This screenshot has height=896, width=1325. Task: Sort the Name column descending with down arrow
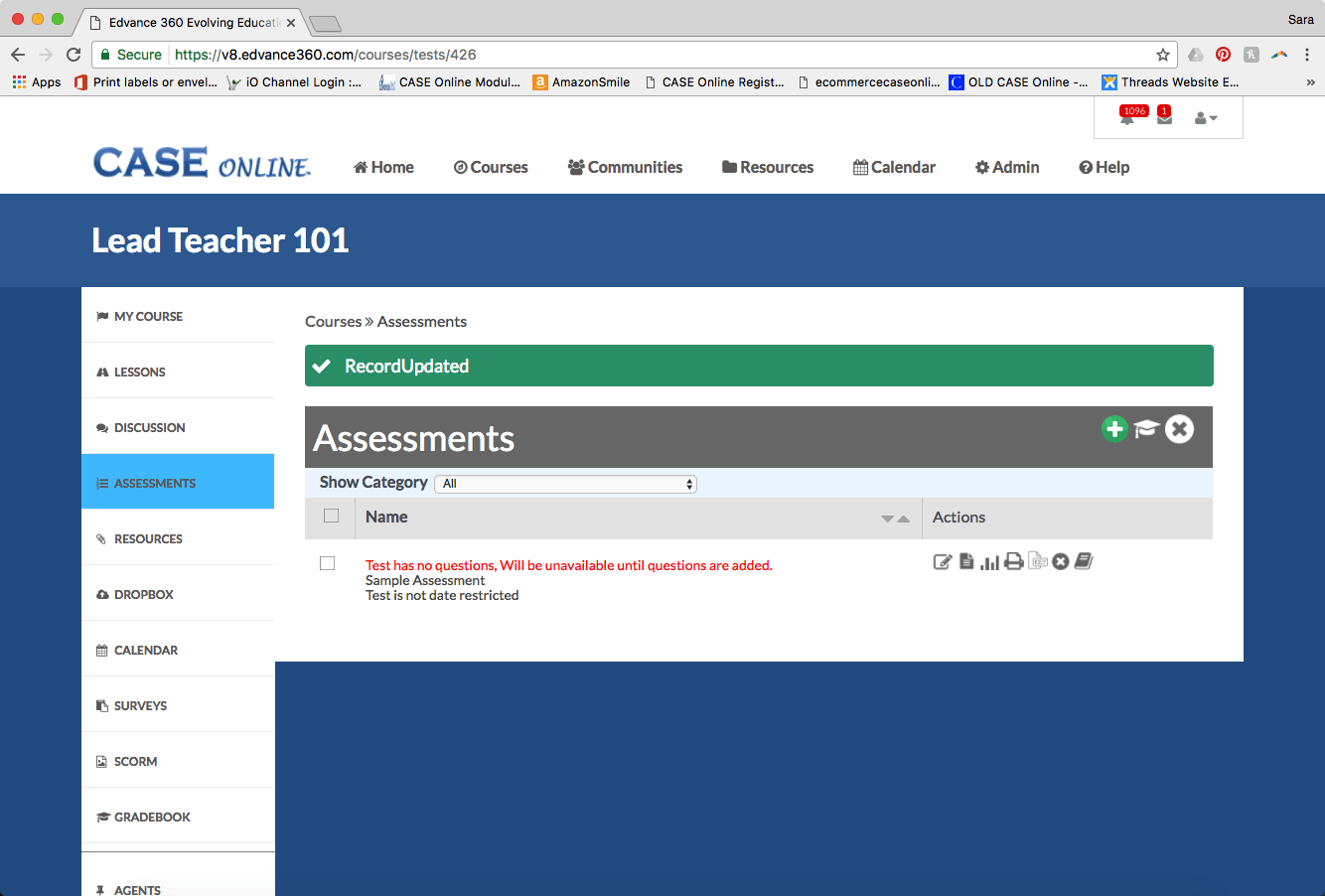pos(887,519)
